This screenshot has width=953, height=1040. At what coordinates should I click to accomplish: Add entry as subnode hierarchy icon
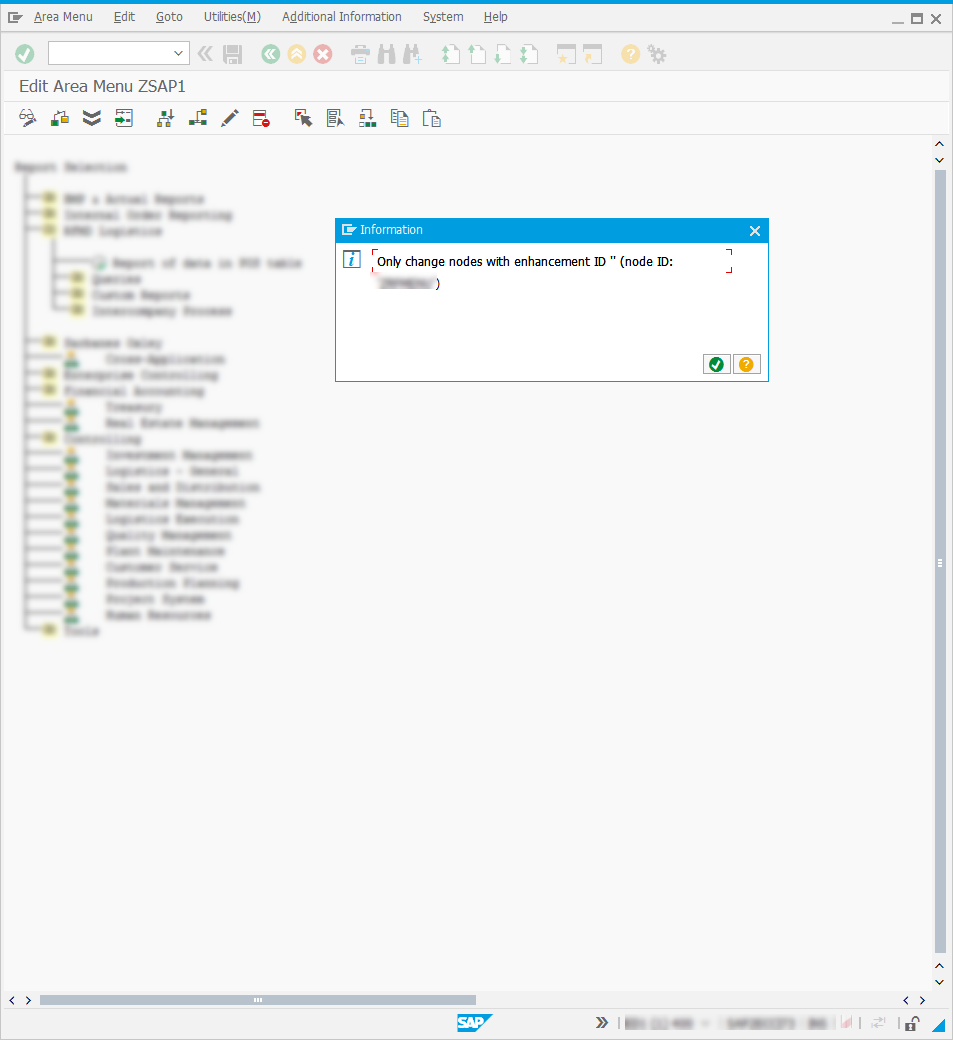(x=165, y=118)
